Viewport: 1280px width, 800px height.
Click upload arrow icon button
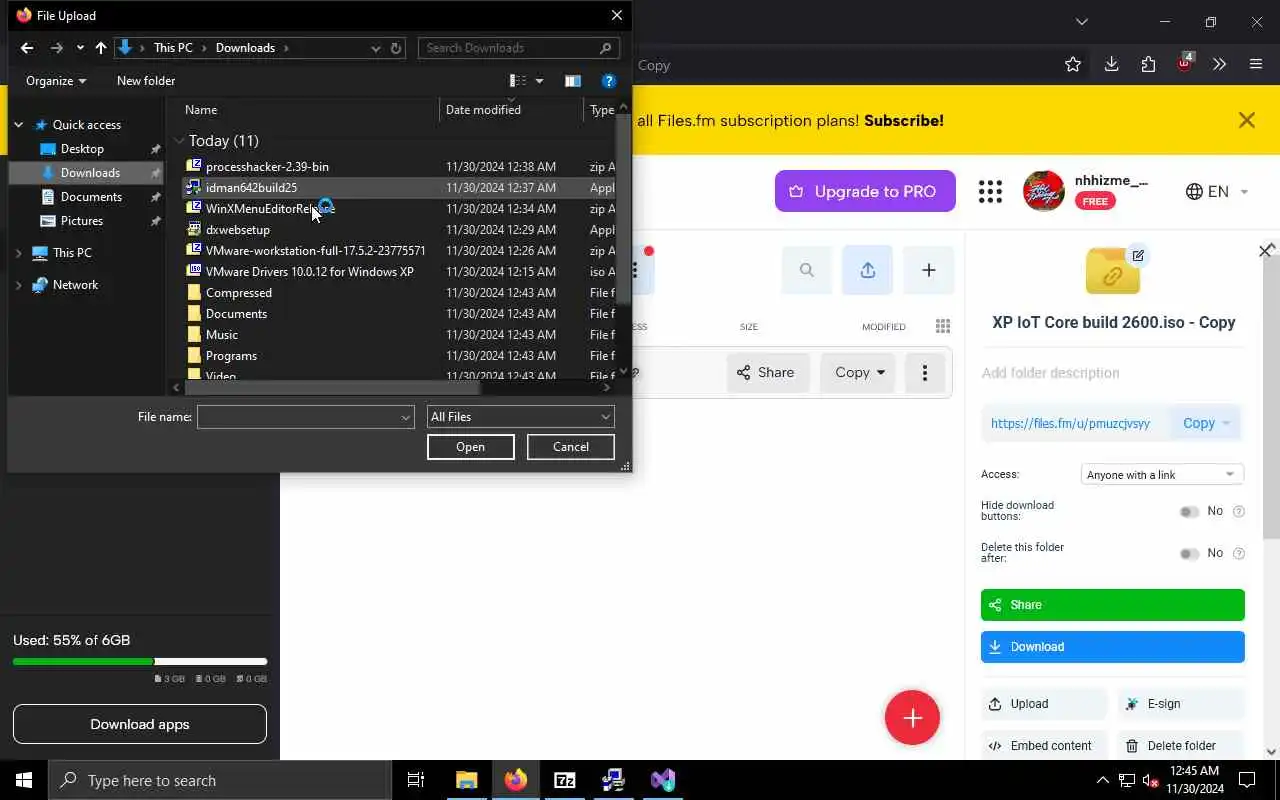867,270
